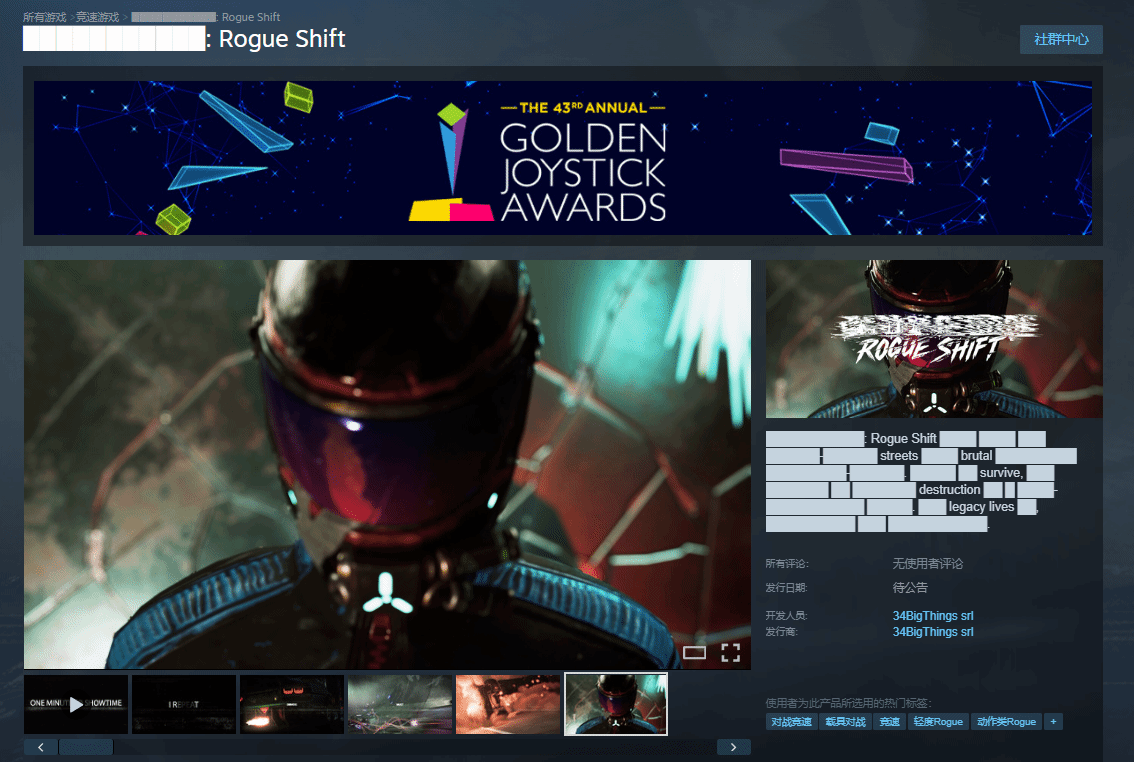The height and width of the screenshot is (762, 1134).
Task: Expand more tags with plus button
Action: pos(1053,722)
